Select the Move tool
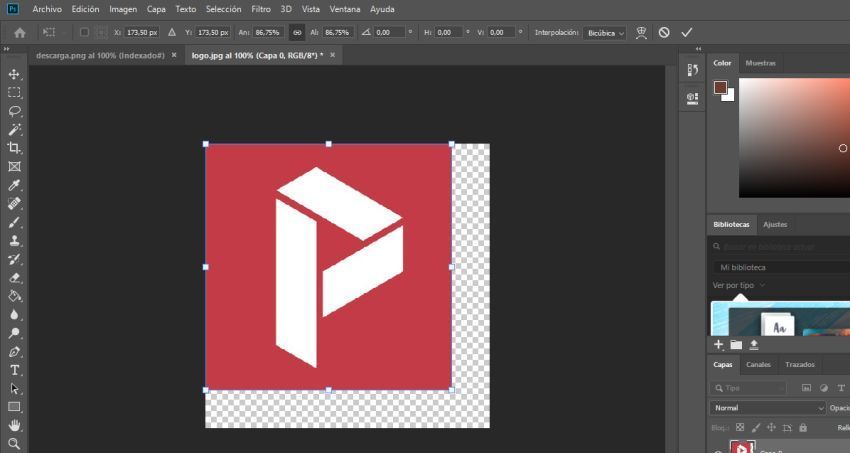The width and height of the screenshot is (850, 453). click(14, 74)
